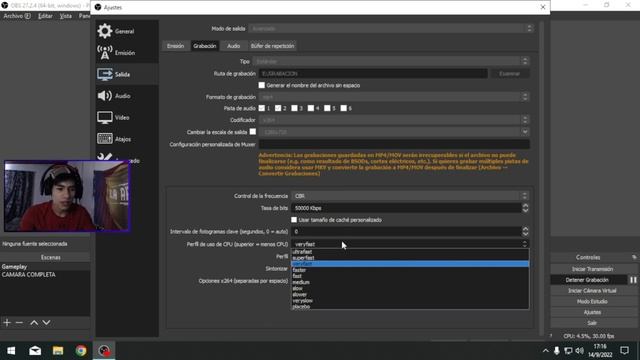Add a new scene with plus icon
640x360 pixels.
point(7,322)
